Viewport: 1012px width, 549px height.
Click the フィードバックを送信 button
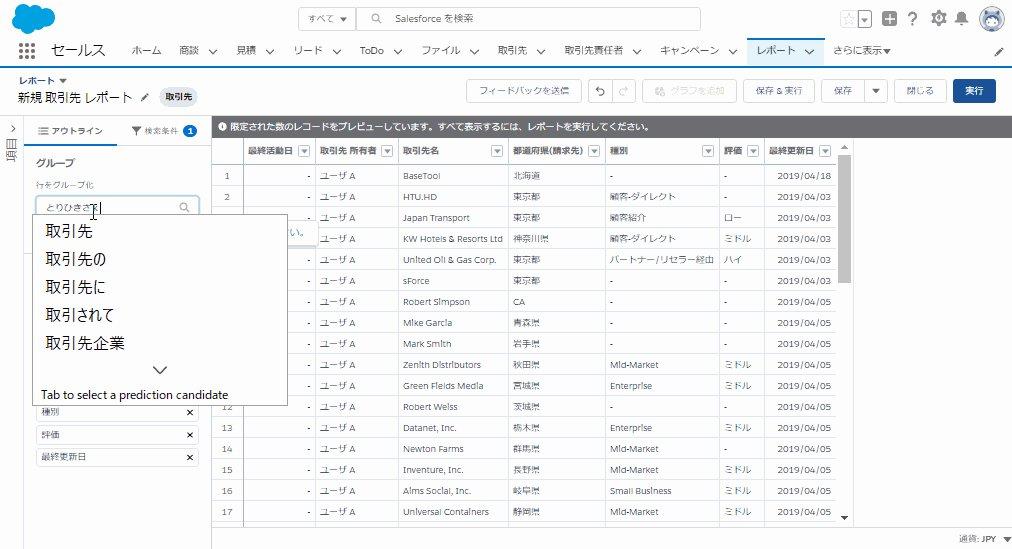(x=523, y=91)
